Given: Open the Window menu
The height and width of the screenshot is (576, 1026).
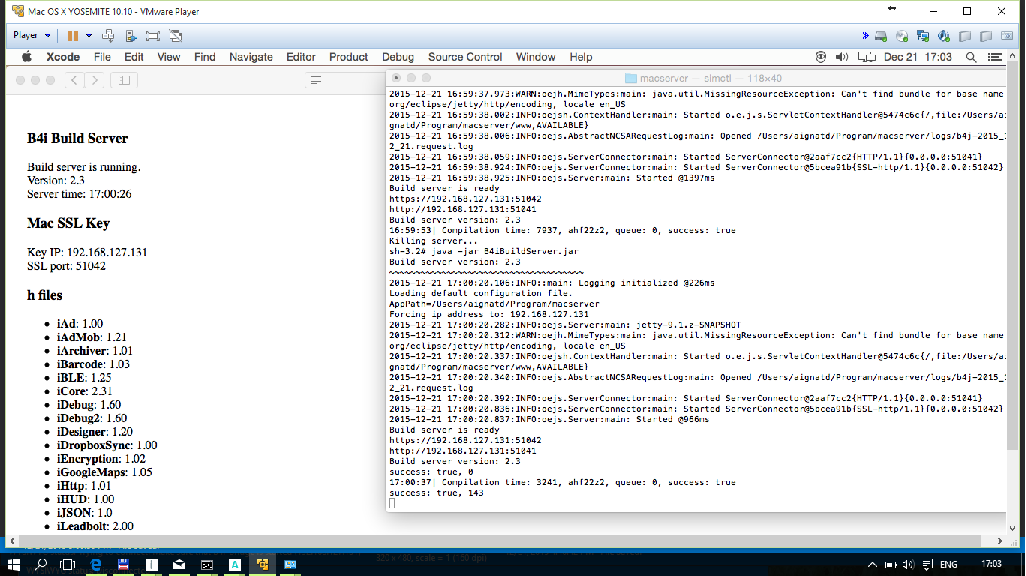Looking at the screenshot, I should pos(535,57).
